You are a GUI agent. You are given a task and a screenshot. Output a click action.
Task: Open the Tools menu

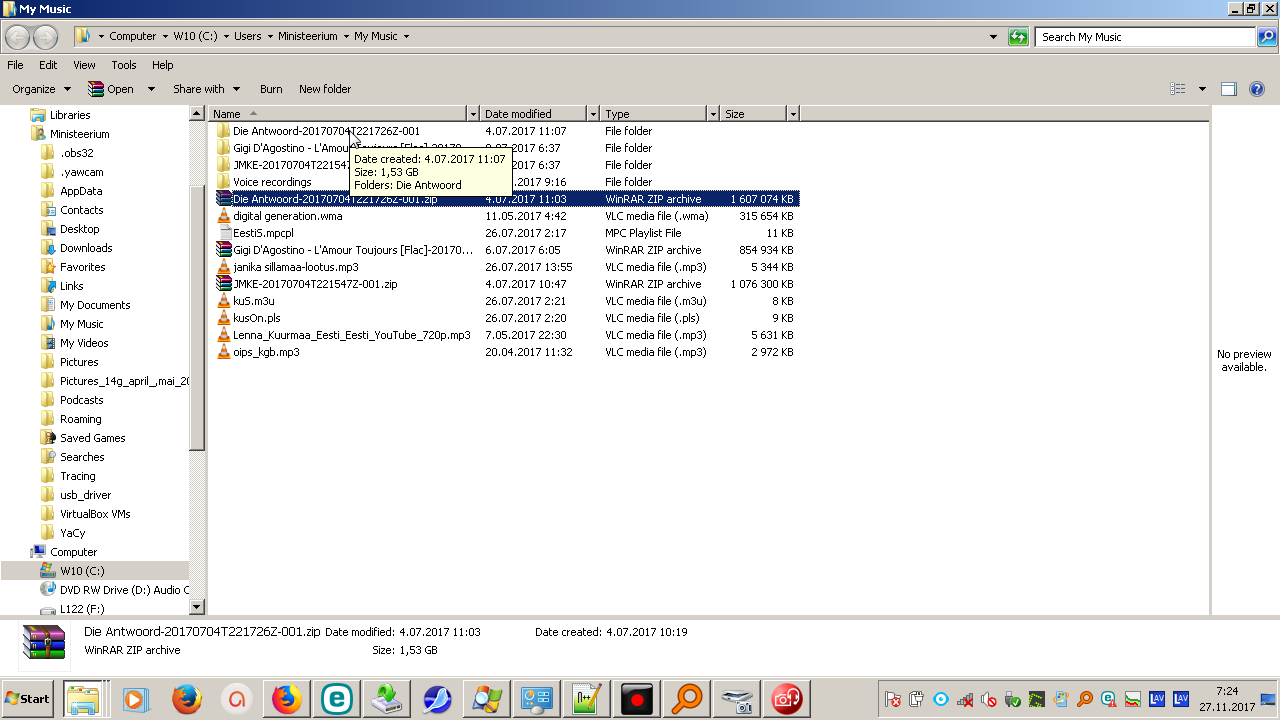pos(124,65)
